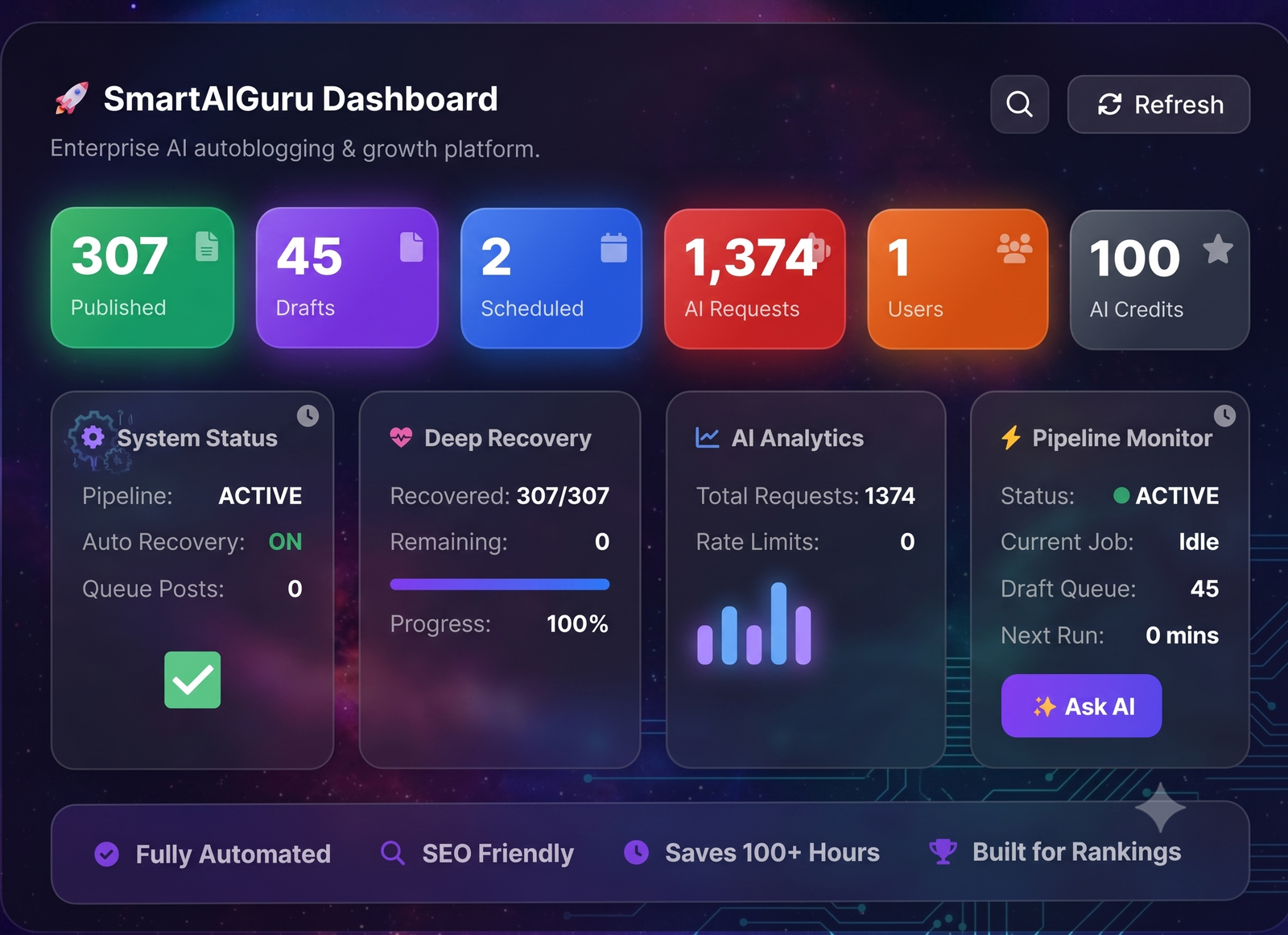Click the Fully Automated label

point(233,854)
